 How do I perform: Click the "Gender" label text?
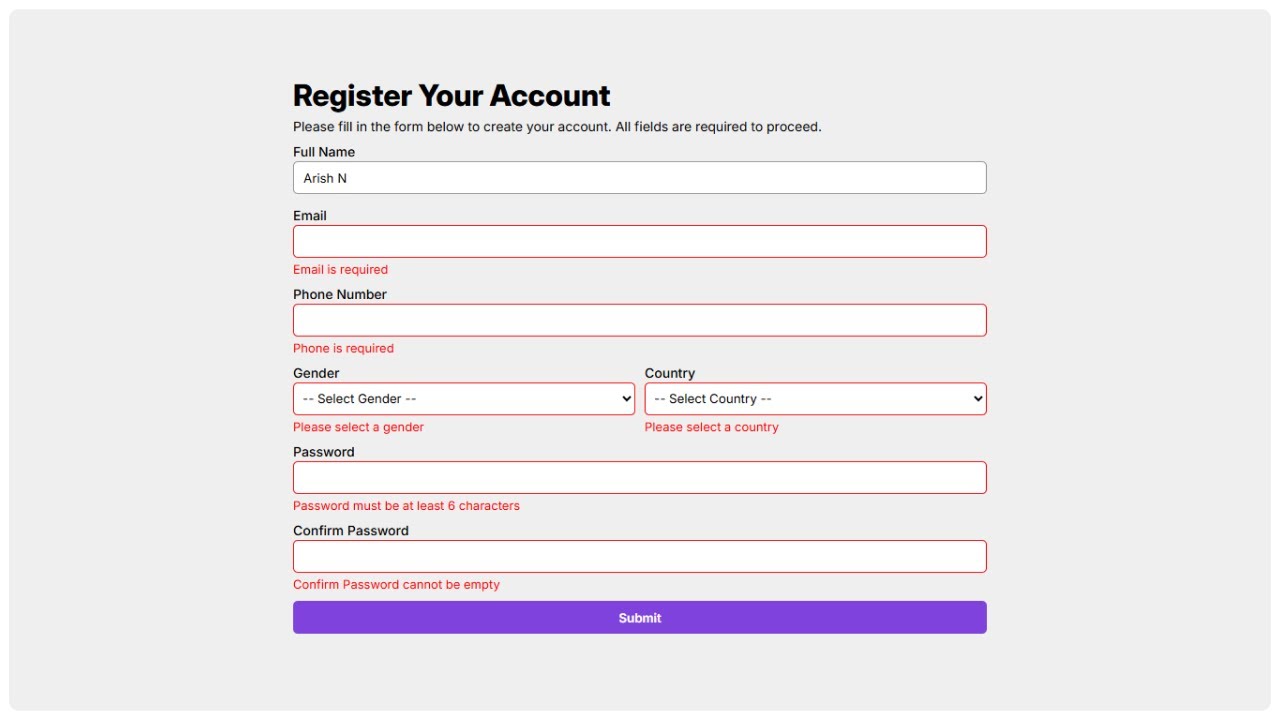[x=316, y=373]
